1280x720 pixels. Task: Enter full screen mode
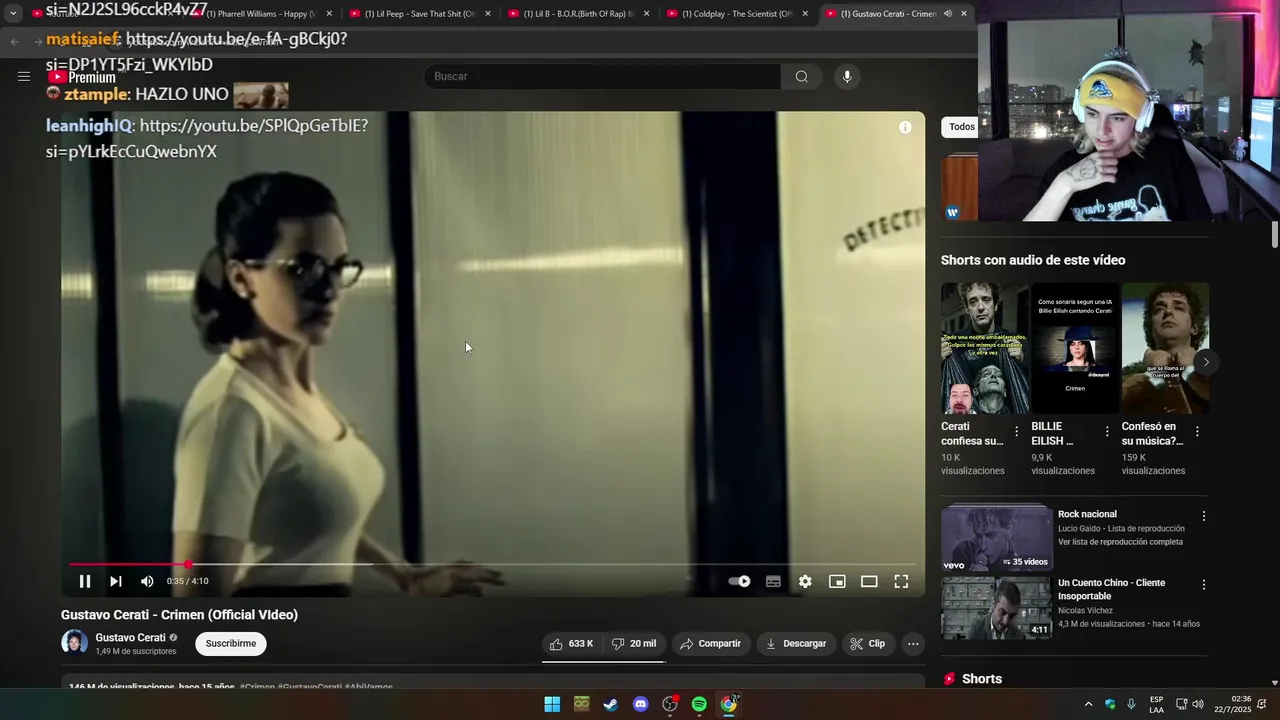tap(901, 581)
